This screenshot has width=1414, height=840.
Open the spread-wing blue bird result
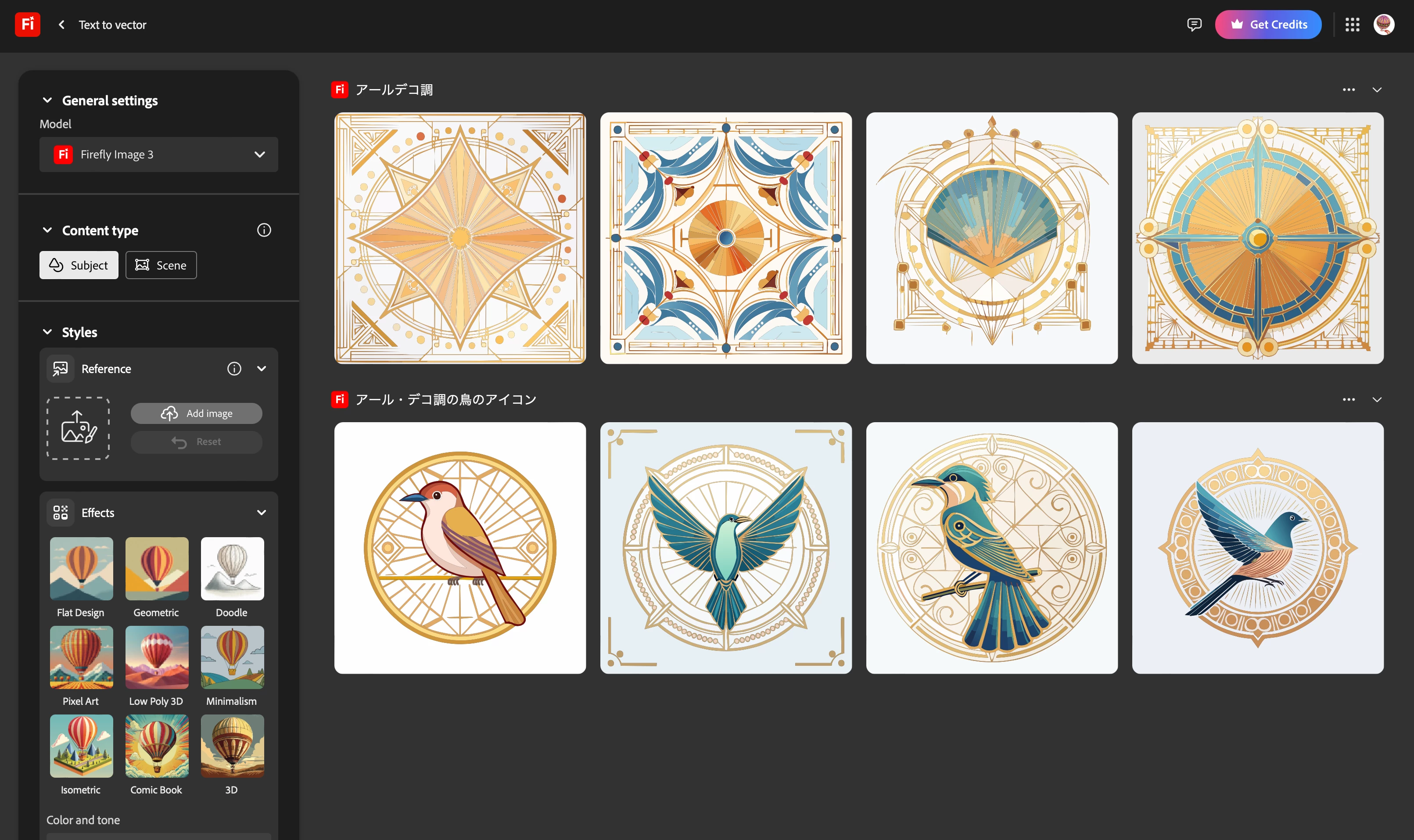[726, 548]
